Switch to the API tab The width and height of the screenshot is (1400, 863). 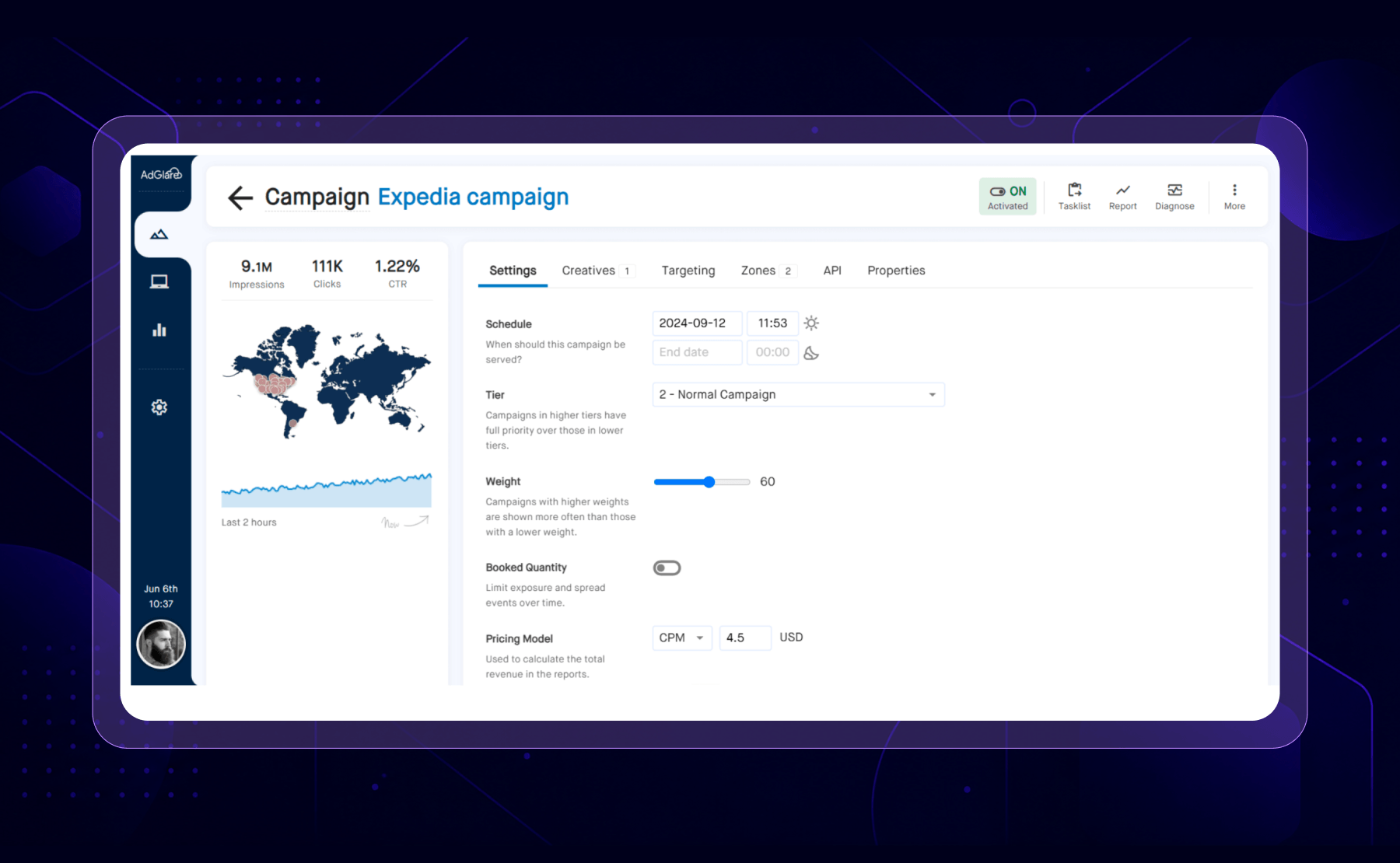832,271
